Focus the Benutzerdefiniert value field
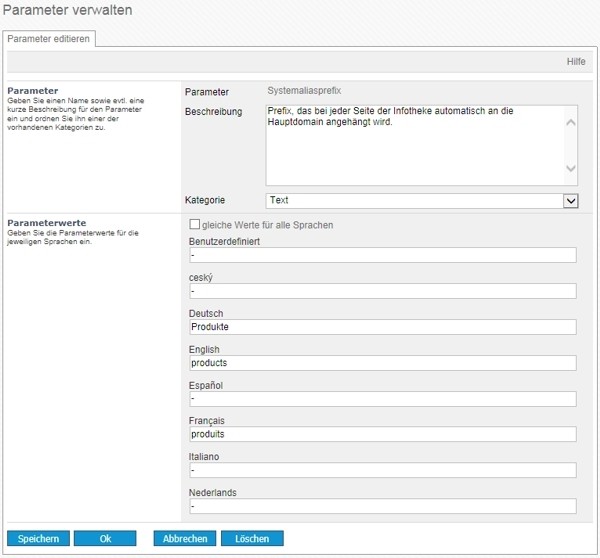This screenshot has height=558, width=600. point(382,255)
